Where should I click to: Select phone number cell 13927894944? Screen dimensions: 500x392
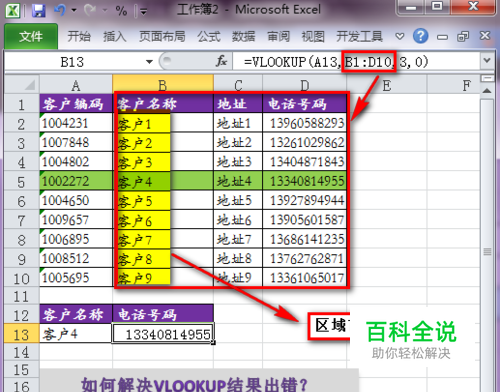pyautogui.click(x=304, y=200)
